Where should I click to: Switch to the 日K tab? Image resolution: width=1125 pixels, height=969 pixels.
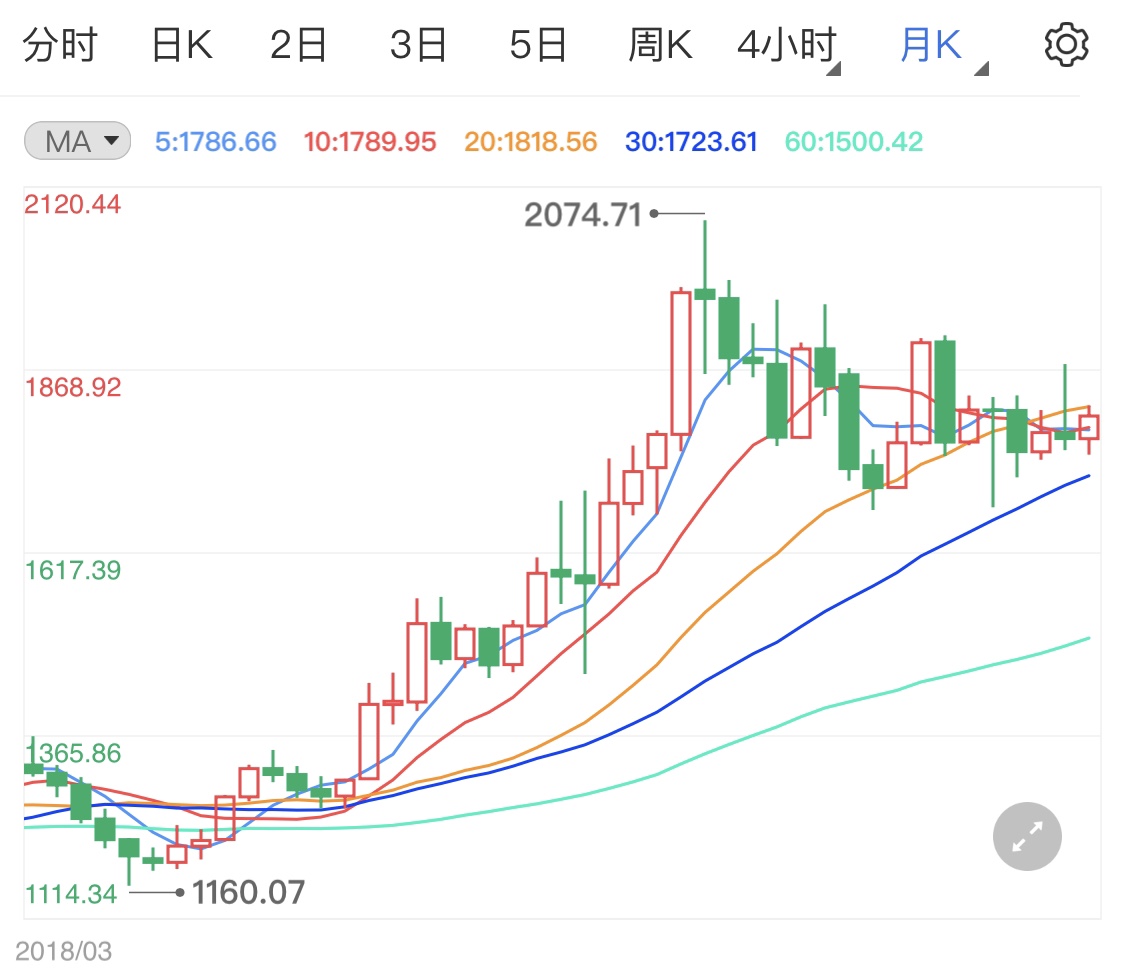point(182,45)
